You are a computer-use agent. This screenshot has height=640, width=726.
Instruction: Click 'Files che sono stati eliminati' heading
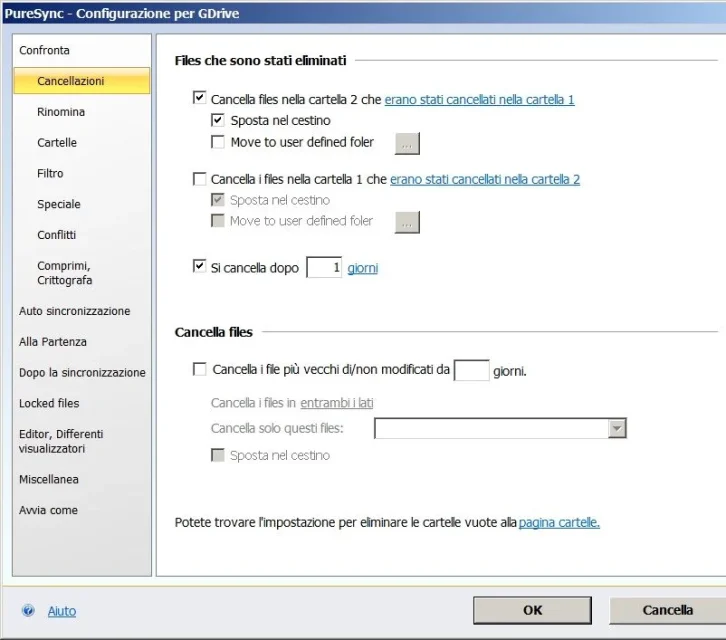260,61
